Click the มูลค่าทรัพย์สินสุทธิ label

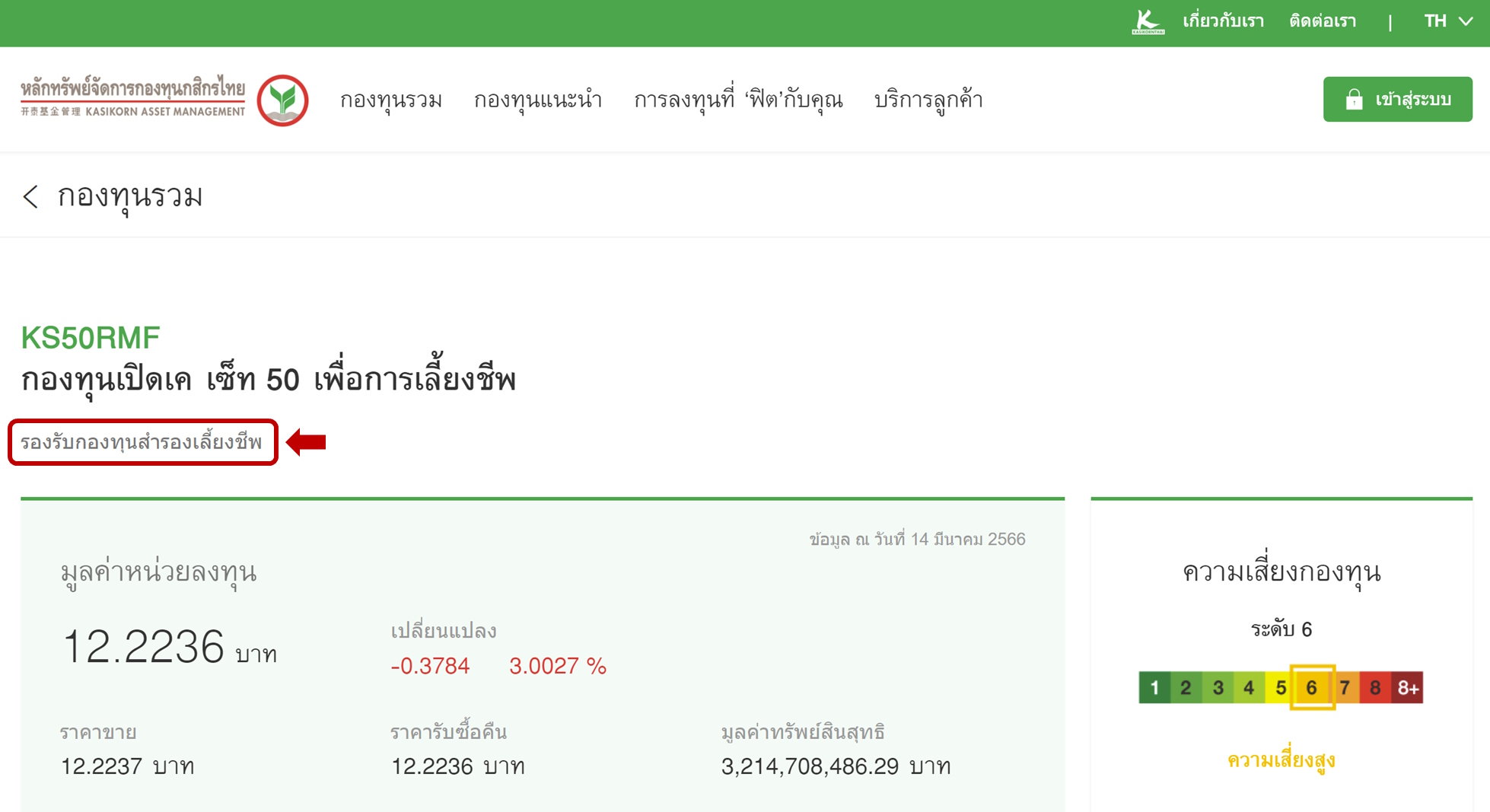click(x=803, y=732)
